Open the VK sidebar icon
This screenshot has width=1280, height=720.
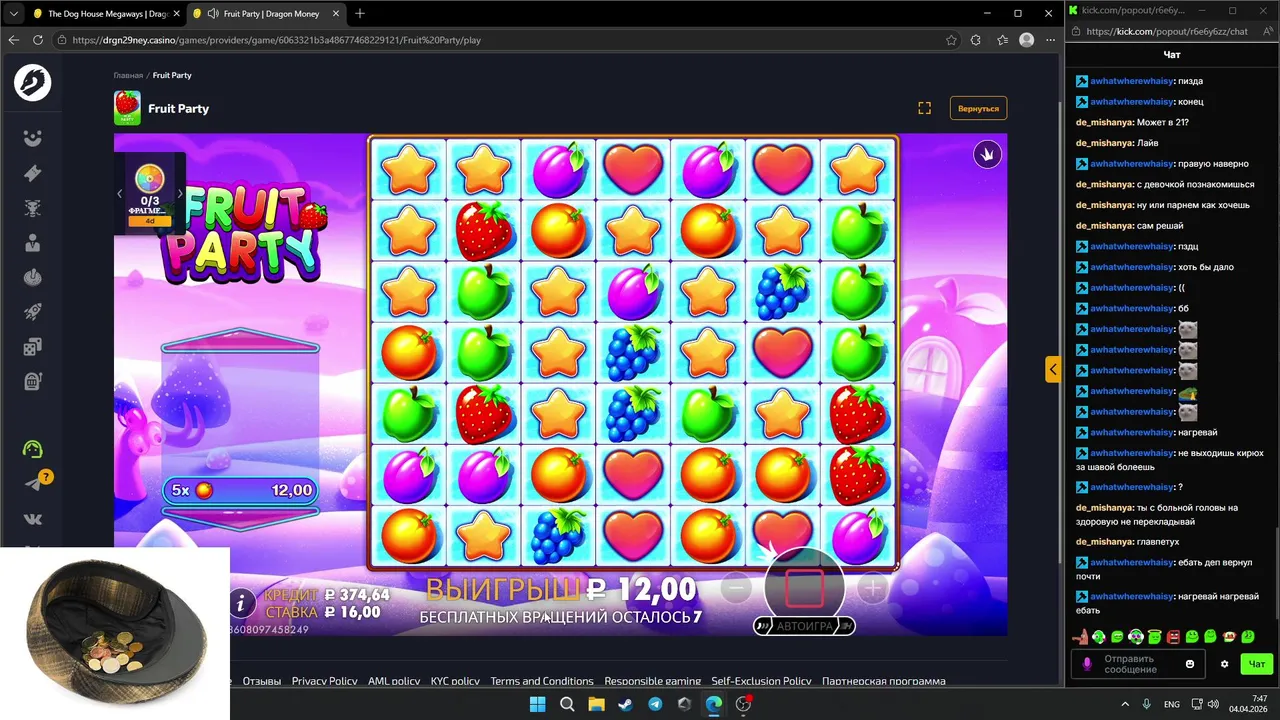(x=33, y=519)
